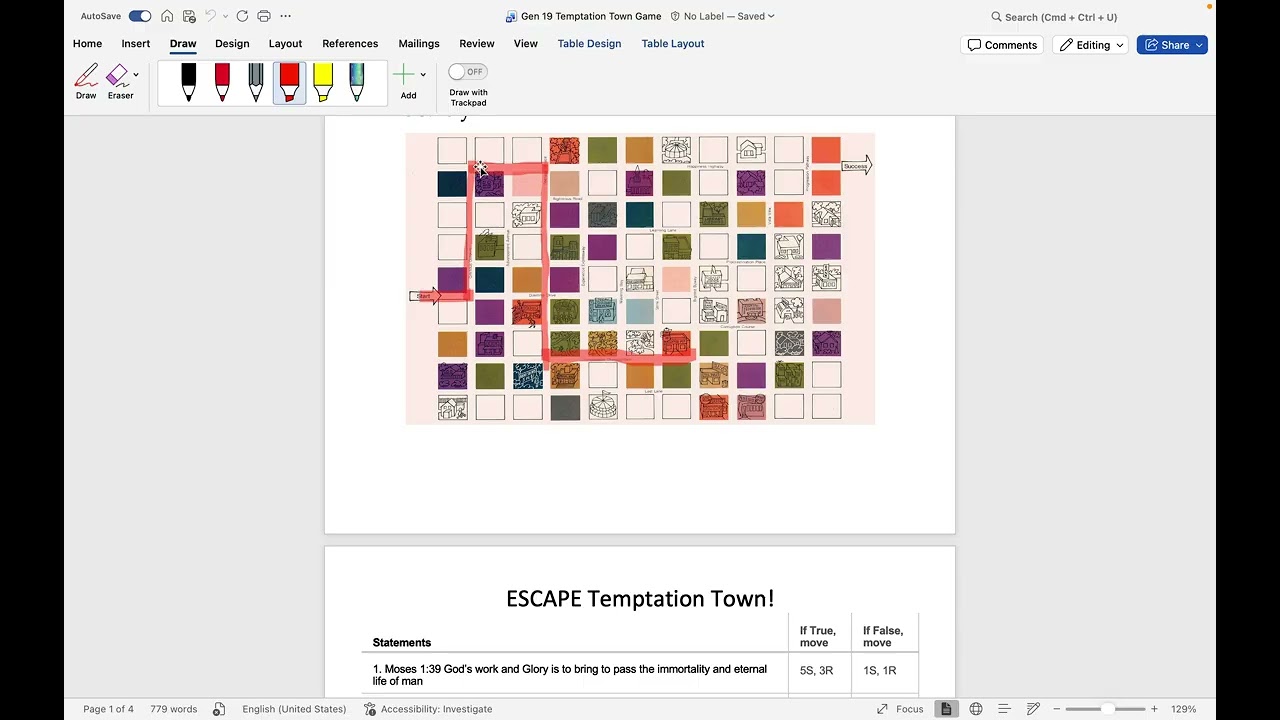Open the View tab
1280x720 pixels.
(526, 44)
